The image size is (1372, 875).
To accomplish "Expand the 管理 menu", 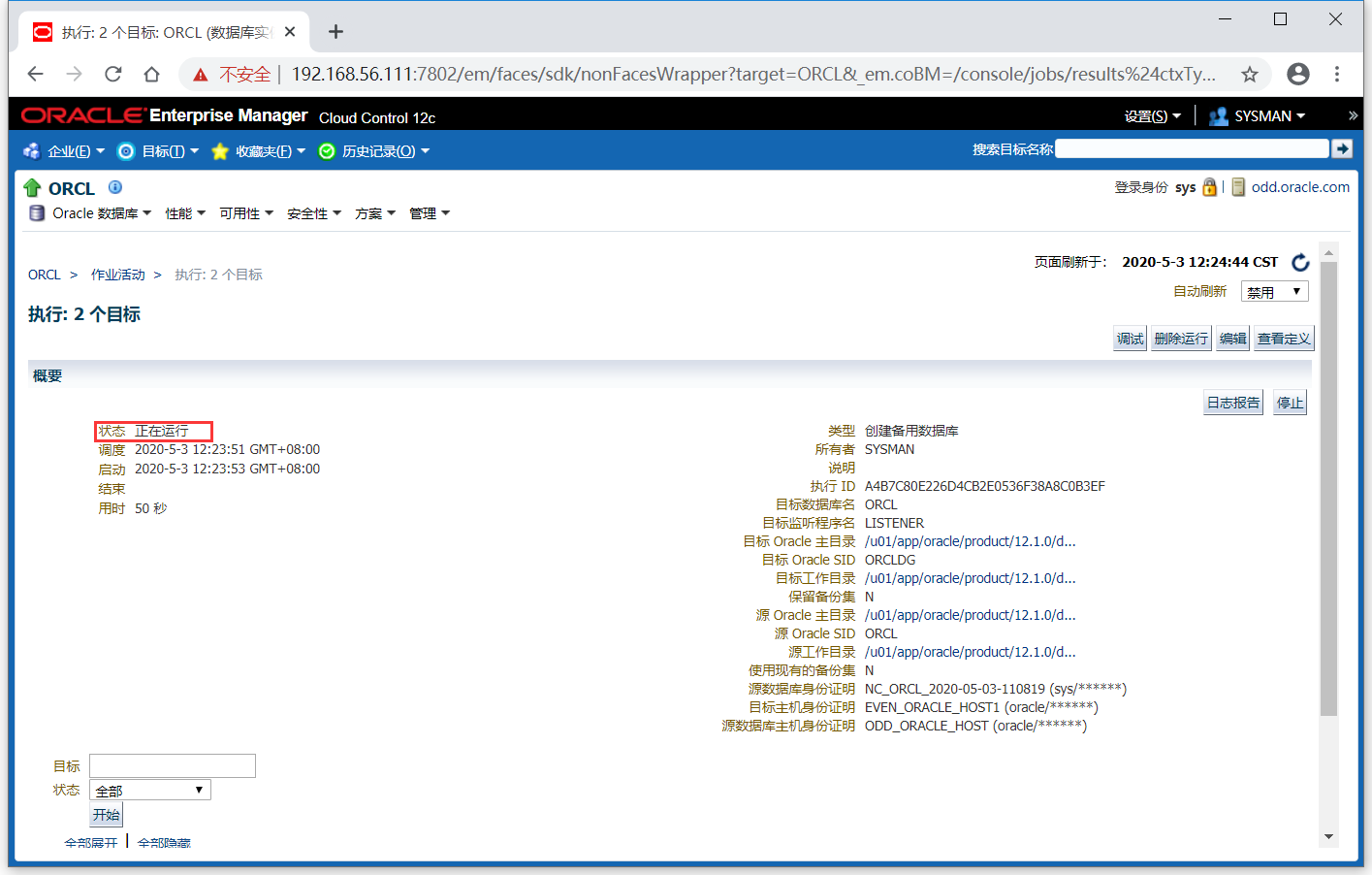I will click(429, 213).
